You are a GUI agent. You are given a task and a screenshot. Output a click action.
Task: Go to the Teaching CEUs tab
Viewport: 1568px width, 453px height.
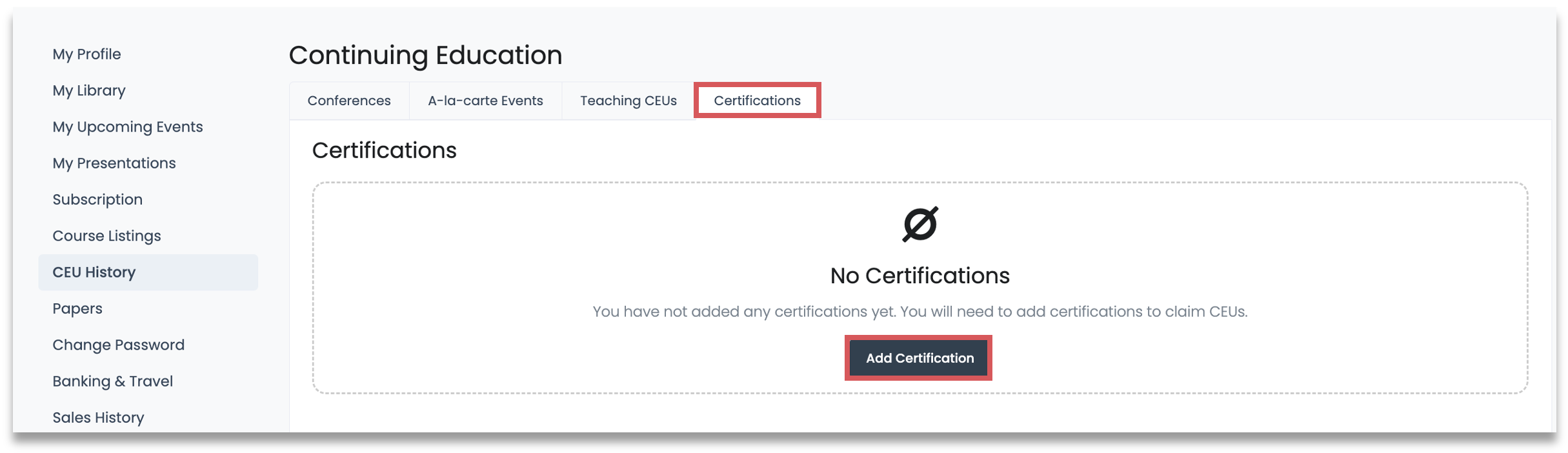click(628, 101)
